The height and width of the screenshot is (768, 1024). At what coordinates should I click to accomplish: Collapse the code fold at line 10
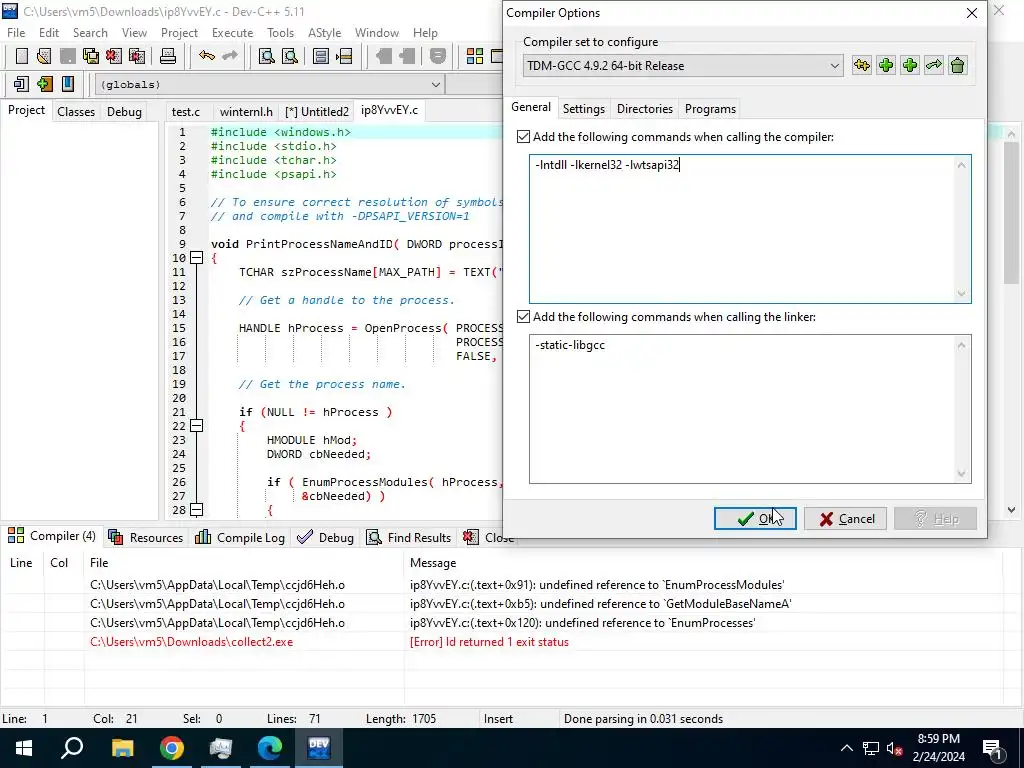pyautogui.click(x=196, y=258)
